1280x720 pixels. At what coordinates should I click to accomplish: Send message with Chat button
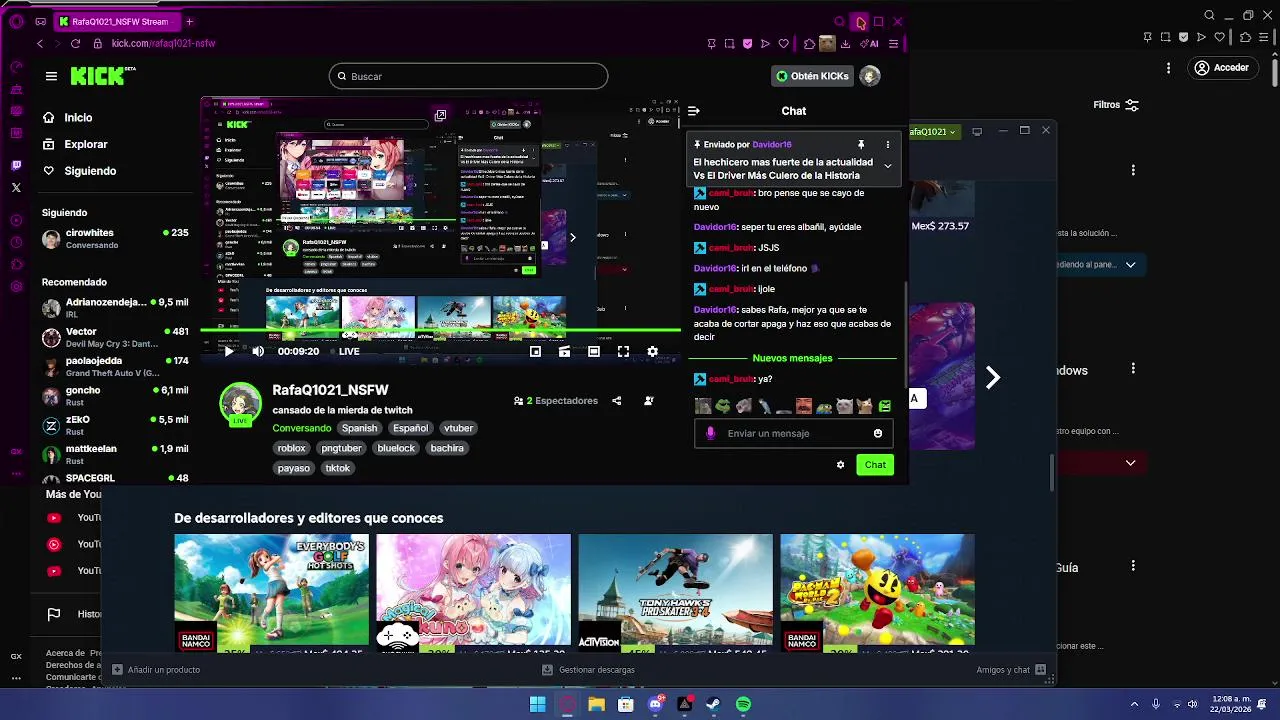pos(875,464)
